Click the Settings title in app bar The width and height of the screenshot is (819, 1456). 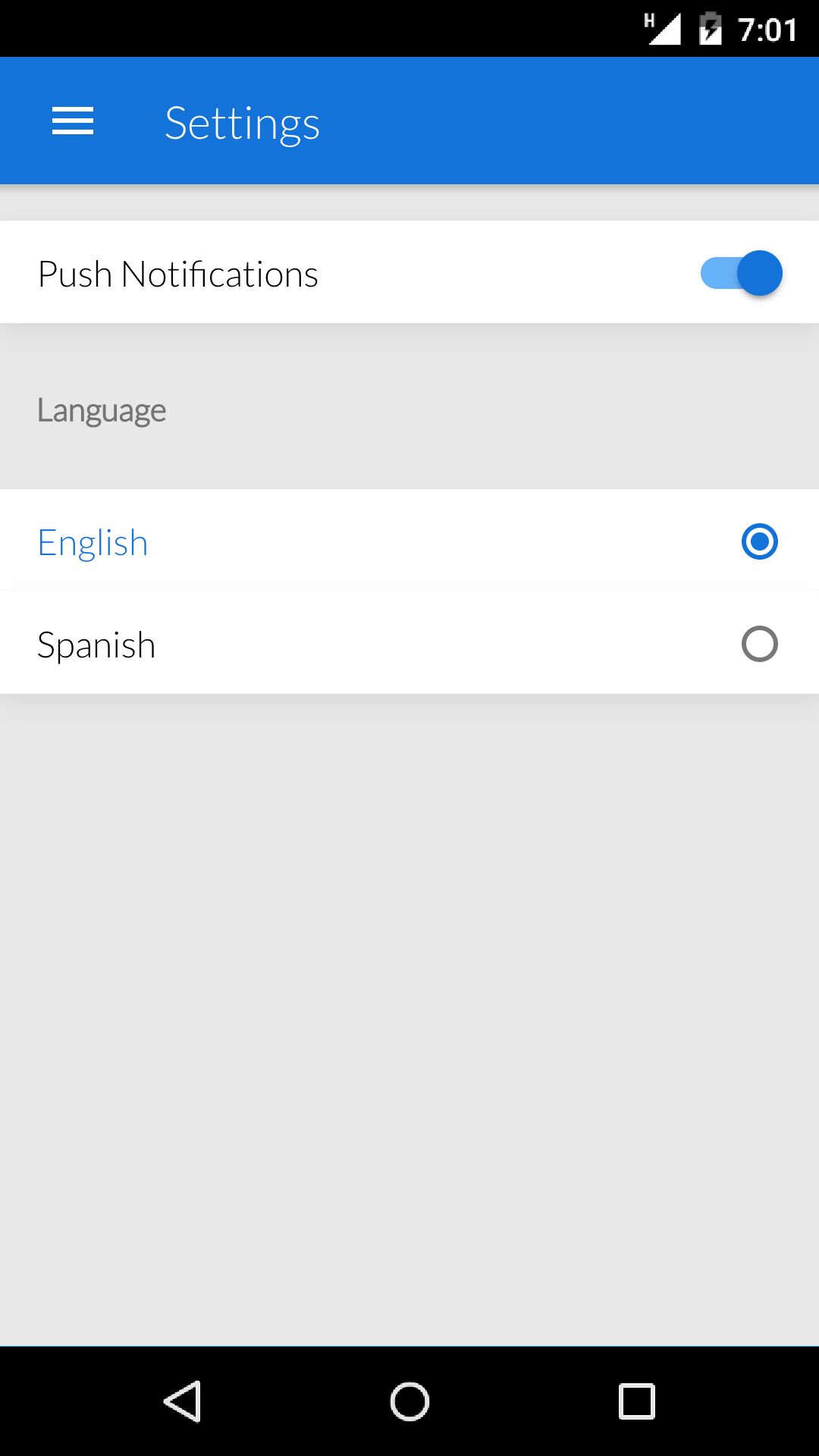(x=242, y=123)
